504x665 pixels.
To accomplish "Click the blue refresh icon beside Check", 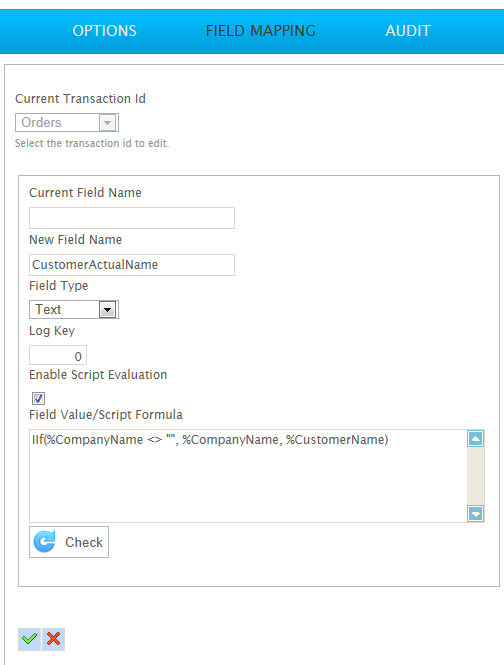I will click(x=45, y=542).
